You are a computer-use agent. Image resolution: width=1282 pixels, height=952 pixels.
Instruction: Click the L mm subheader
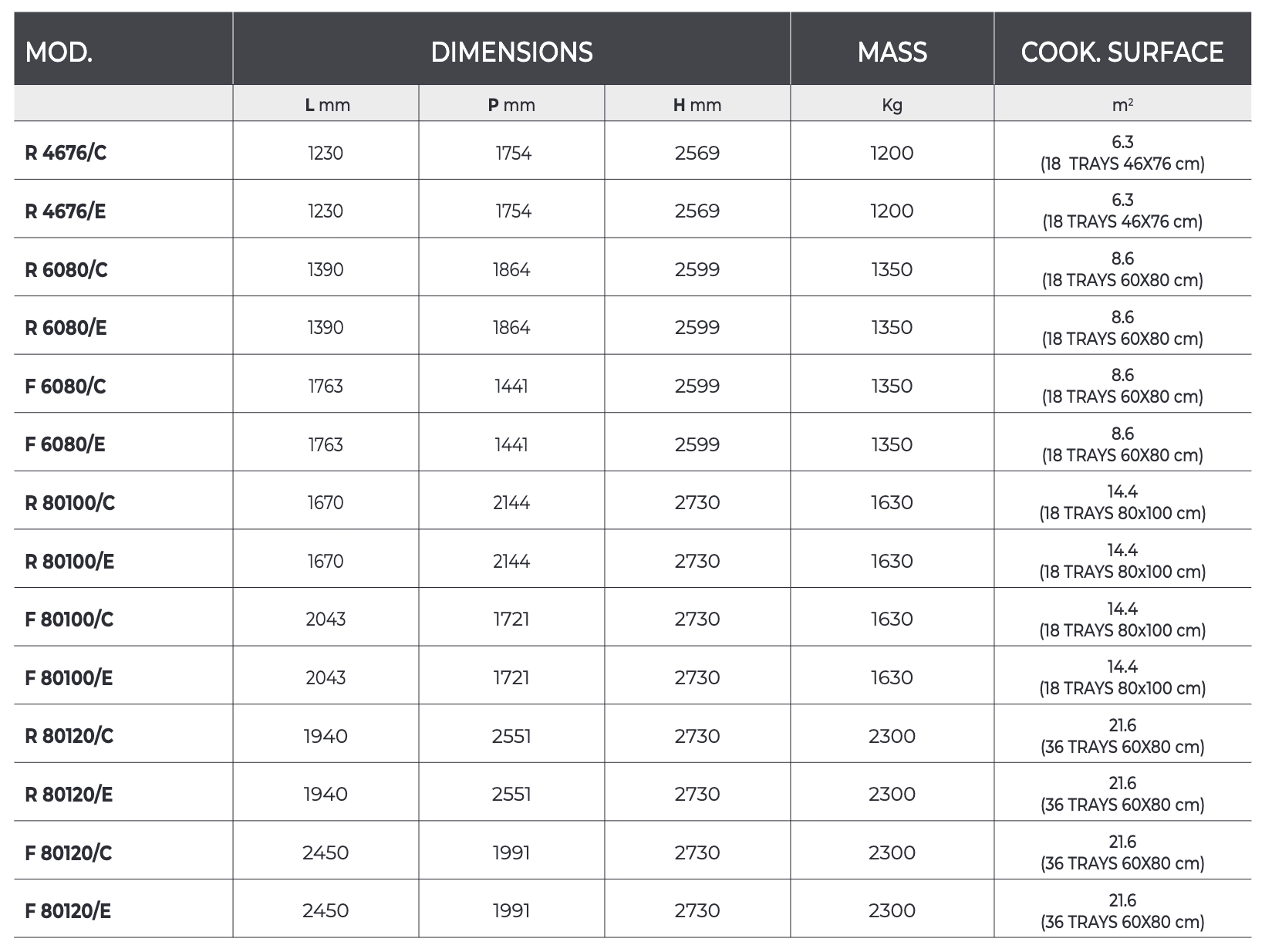coord(326,105)
